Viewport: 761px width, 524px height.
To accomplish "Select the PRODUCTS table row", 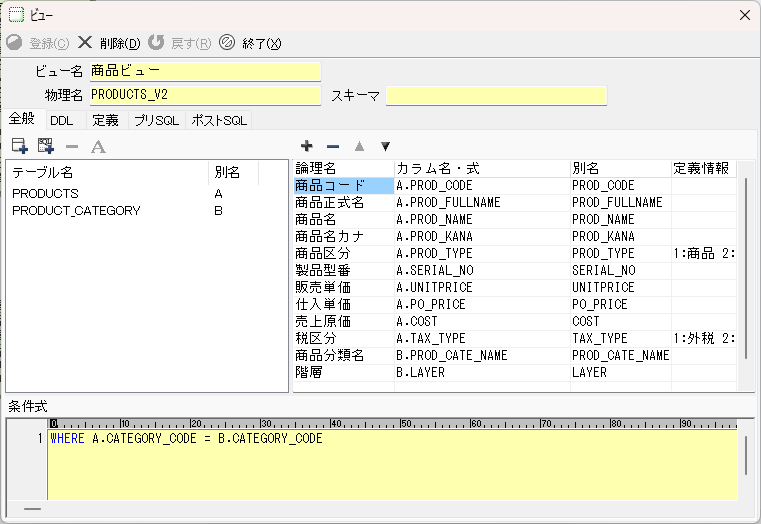I will coord(146,194).
